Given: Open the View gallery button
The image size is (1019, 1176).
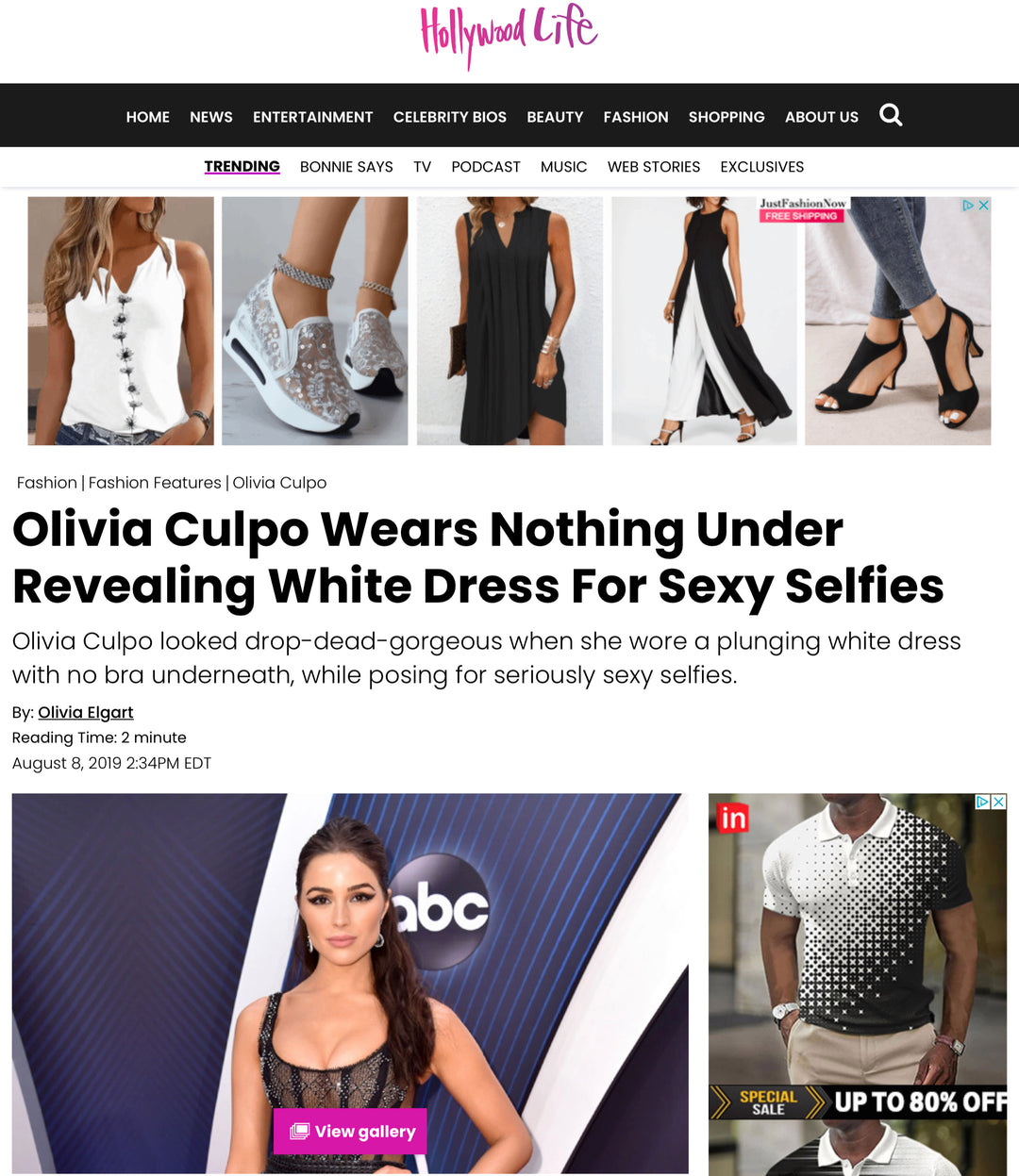Looking at the screenshot, I should tap(350, 1131).
